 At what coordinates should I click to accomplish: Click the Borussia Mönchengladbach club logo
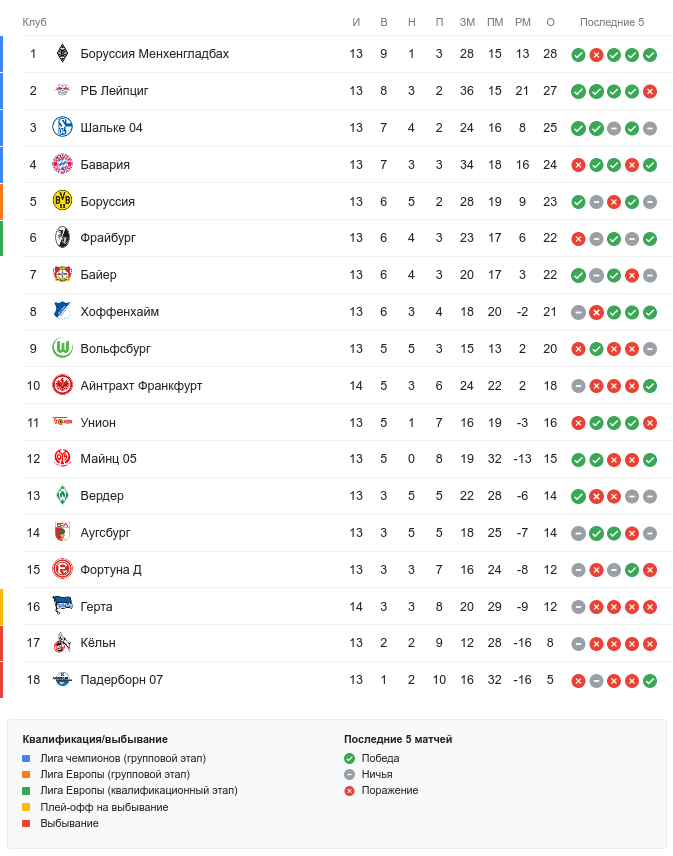pyautogui.click(x=62, y=54)
